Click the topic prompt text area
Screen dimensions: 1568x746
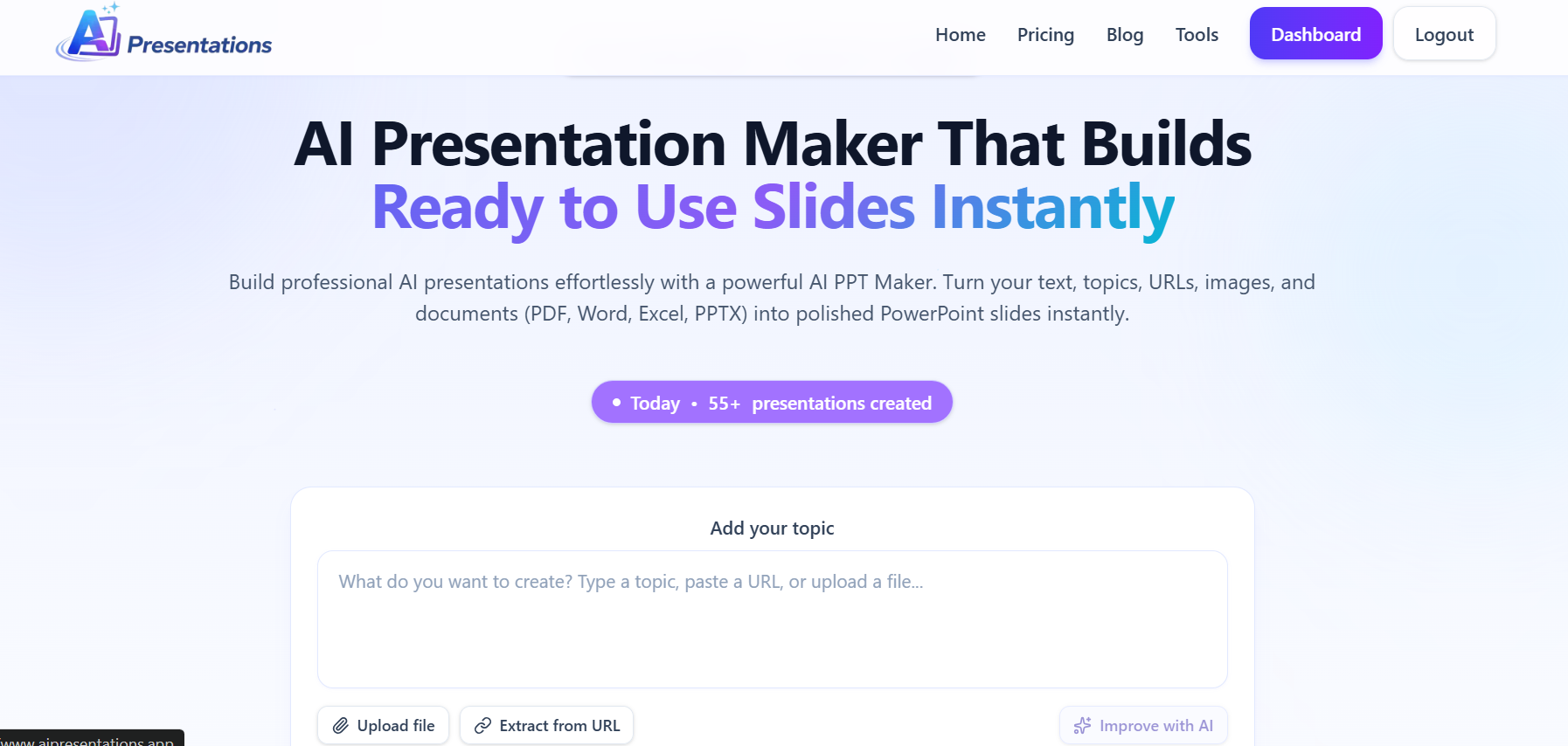coord(772,618)
